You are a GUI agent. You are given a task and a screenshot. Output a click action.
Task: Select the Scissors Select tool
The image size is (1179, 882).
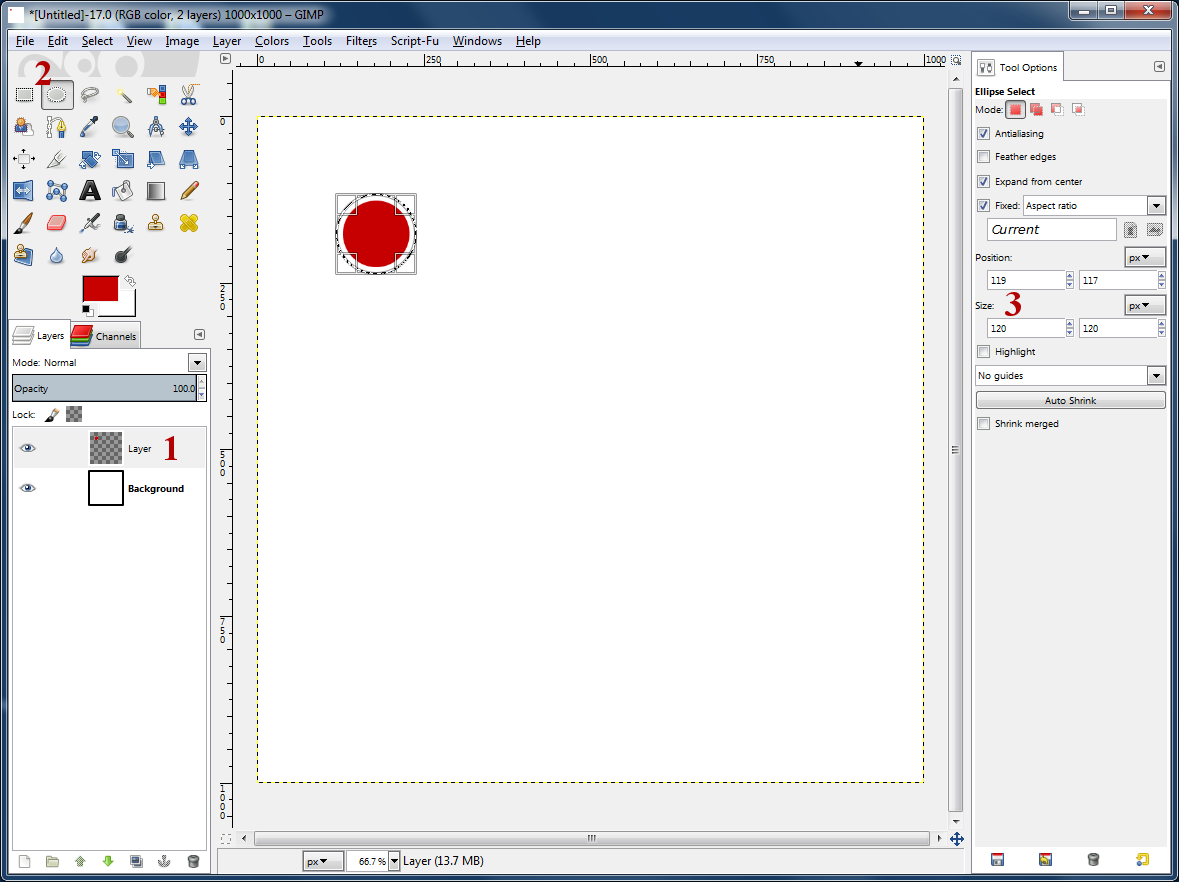click(x=189, y=95)
